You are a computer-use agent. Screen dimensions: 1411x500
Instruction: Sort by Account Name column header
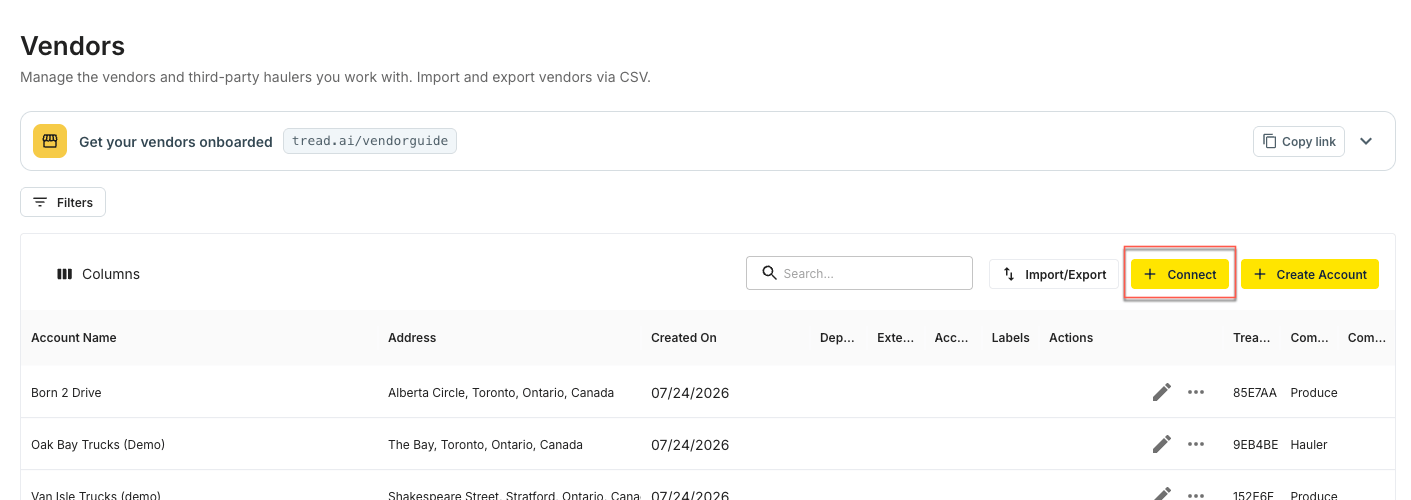pyautogui.click(x=74, y=338)
